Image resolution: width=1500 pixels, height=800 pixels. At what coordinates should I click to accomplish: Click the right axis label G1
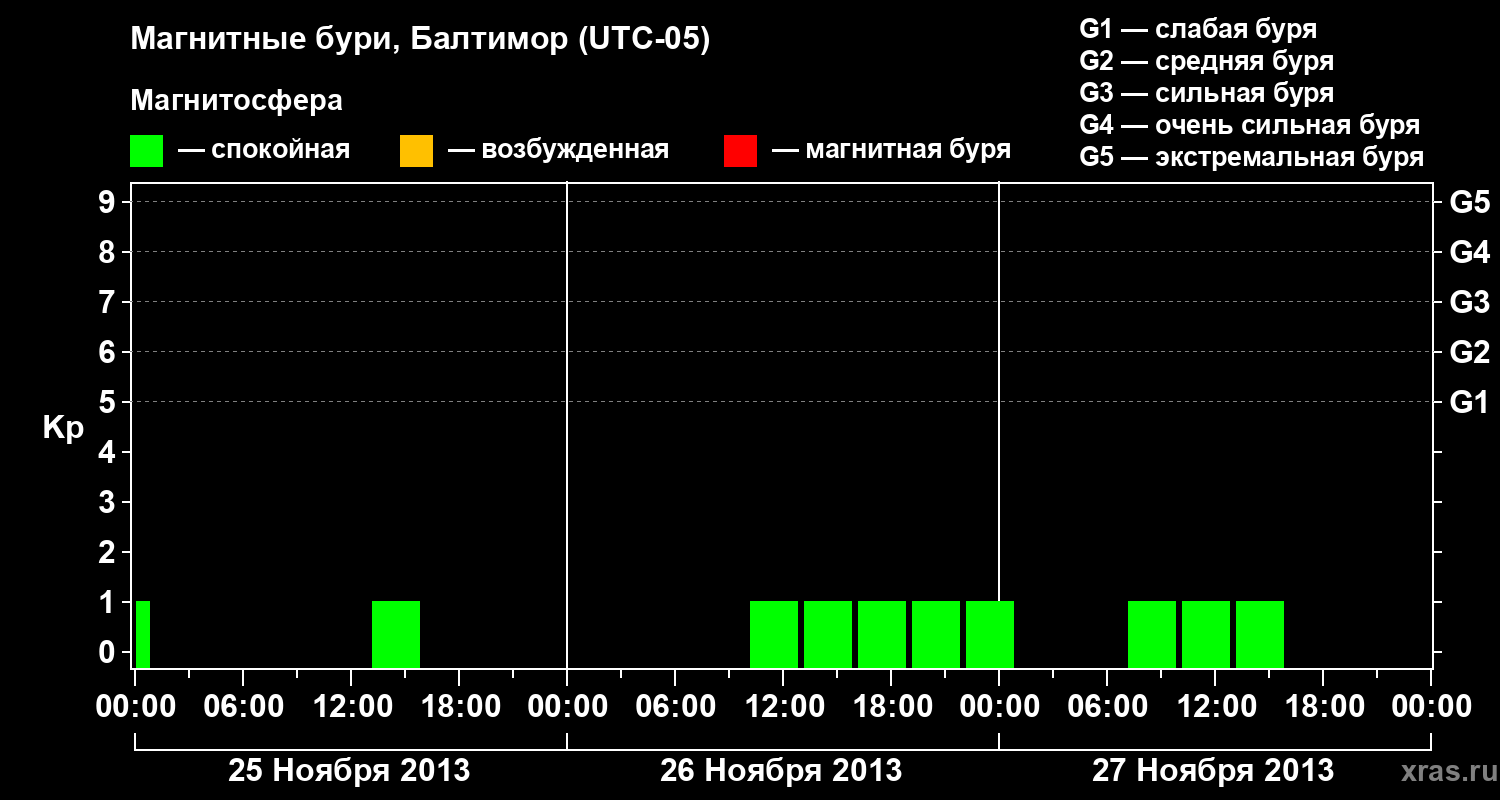pyautogui.click(x=1470, y=402)
